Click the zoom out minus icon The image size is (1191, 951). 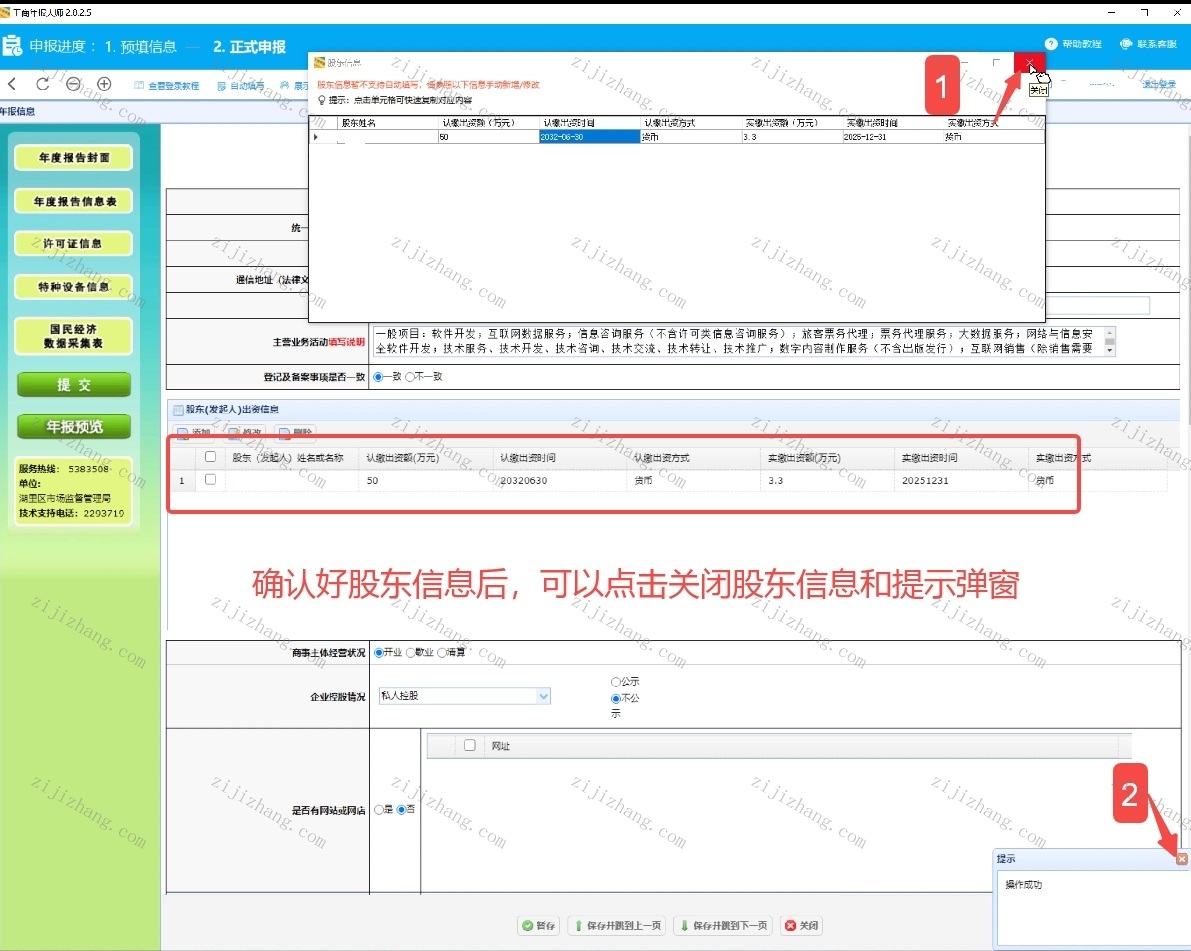(x=73, y=84)
